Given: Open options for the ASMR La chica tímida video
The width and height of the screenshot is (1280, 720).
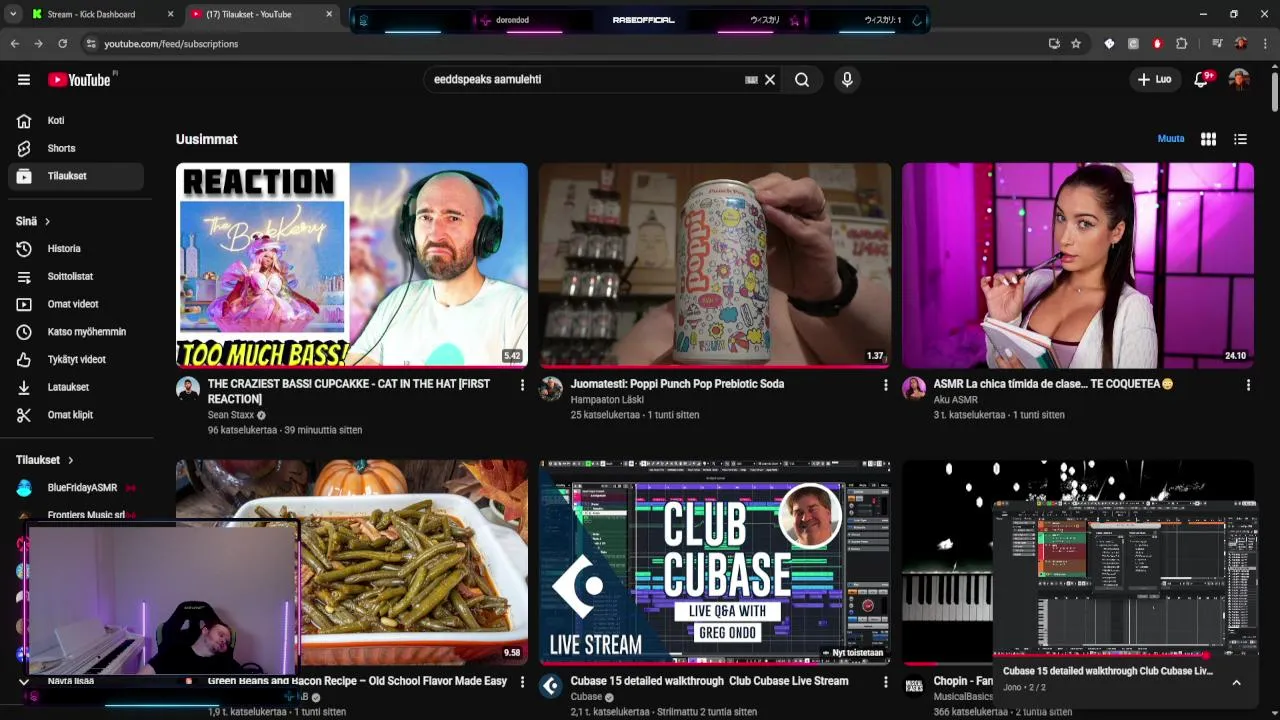Looking at the screenshot, I should pos(1248,385).
